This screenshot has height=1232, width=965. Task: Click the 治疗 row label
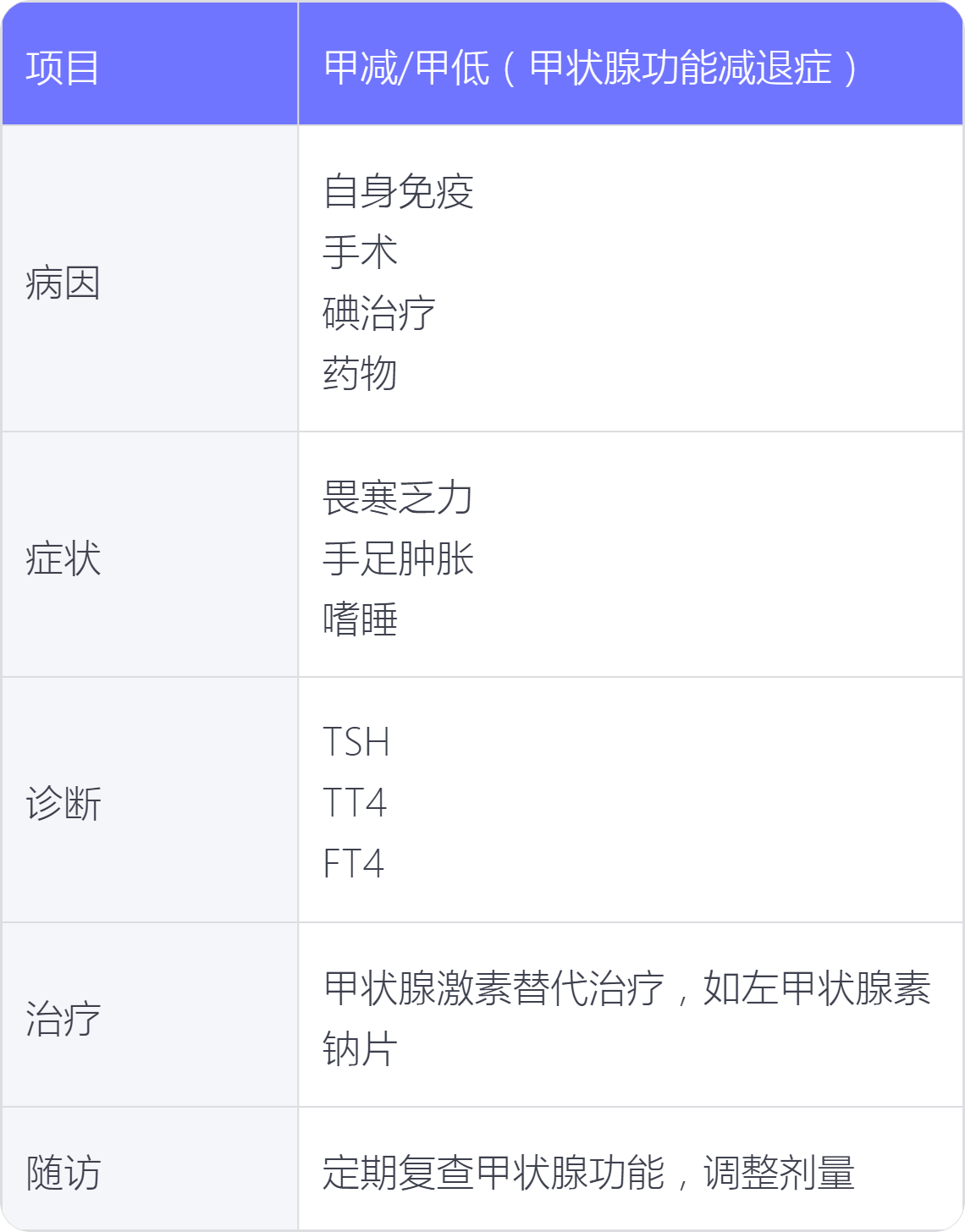(x=63, y=1019)
